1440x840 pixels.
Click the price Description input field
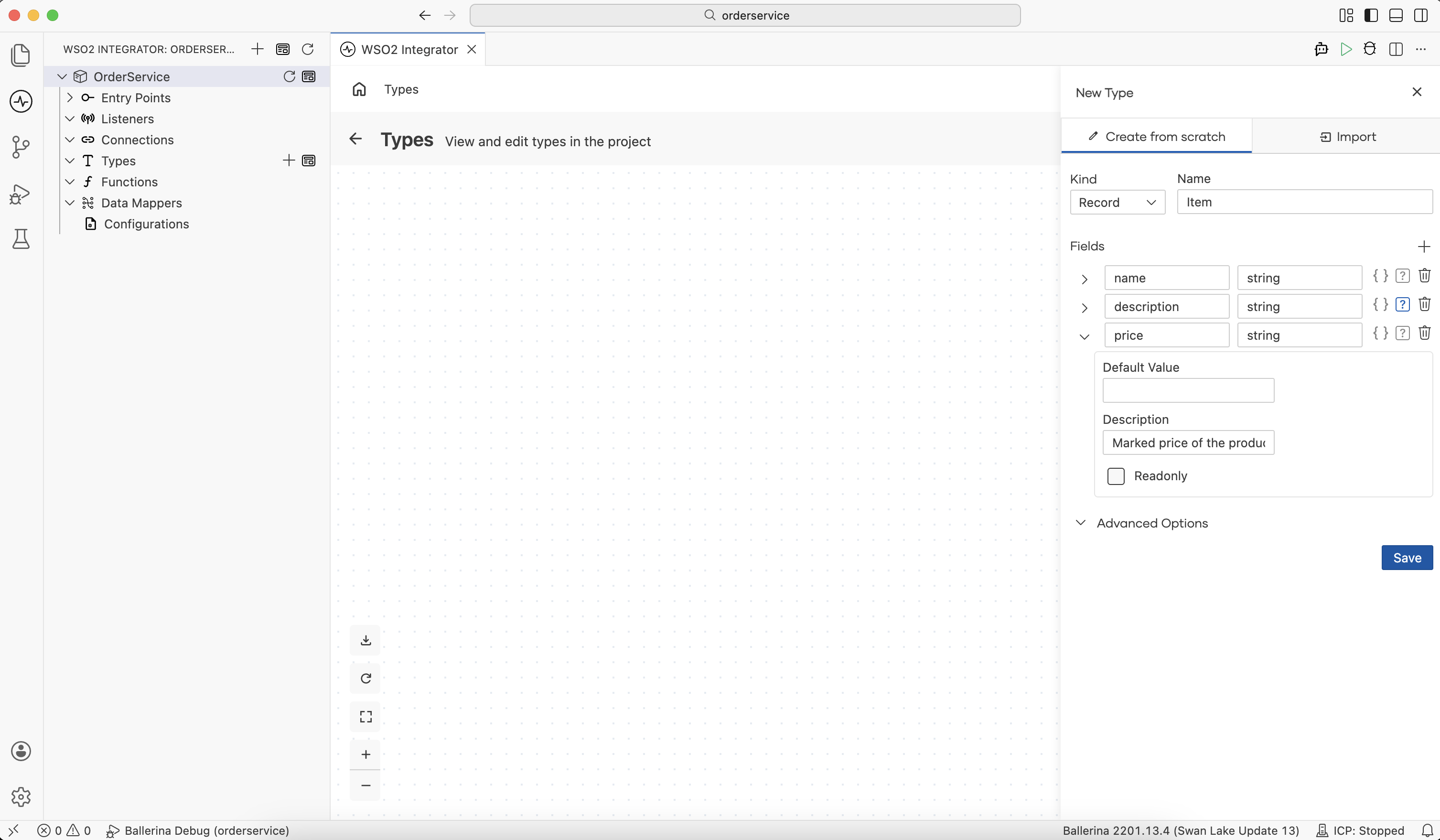coord(1188,443)
